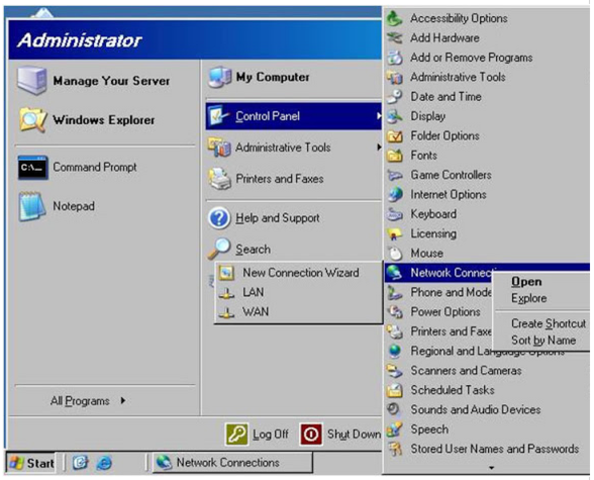Click the Scheduled Tasks icon
Image resolution: width=594 pixels, height=480 pixels.
394,390
